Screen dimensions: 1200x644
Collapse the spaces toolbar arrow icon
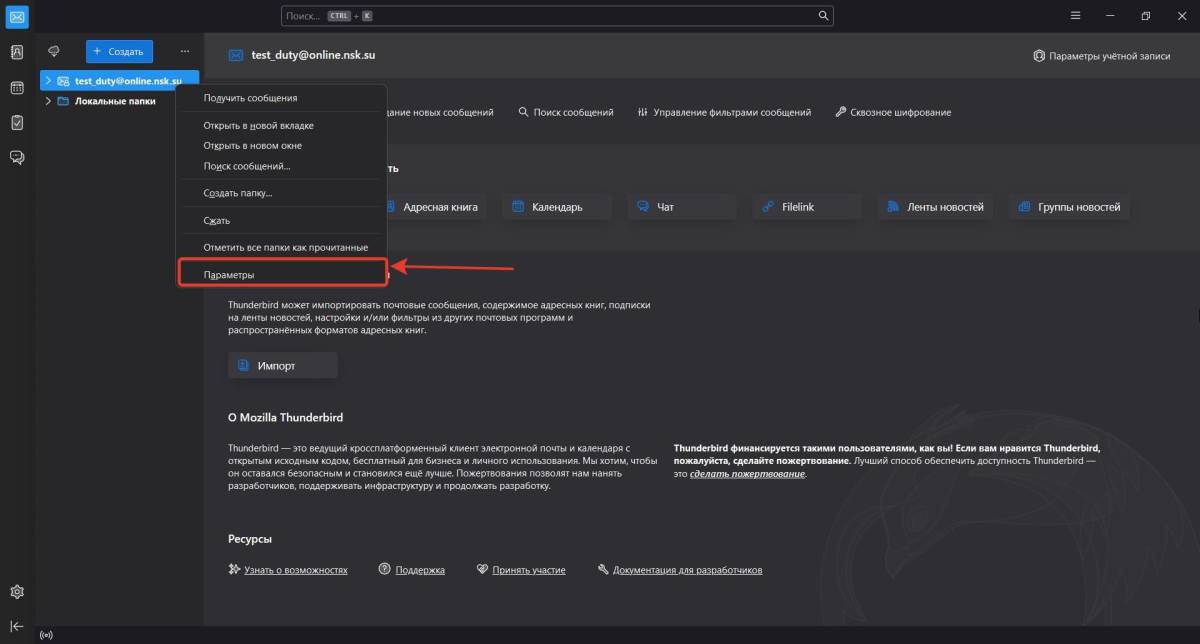(x=17, y=626)
